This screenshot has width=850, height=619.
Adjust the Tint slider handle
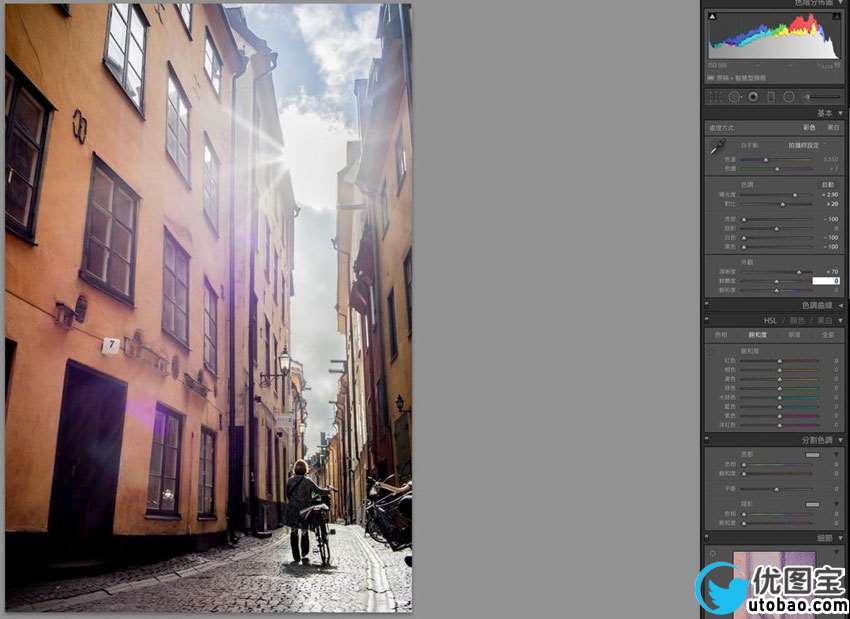777,169
